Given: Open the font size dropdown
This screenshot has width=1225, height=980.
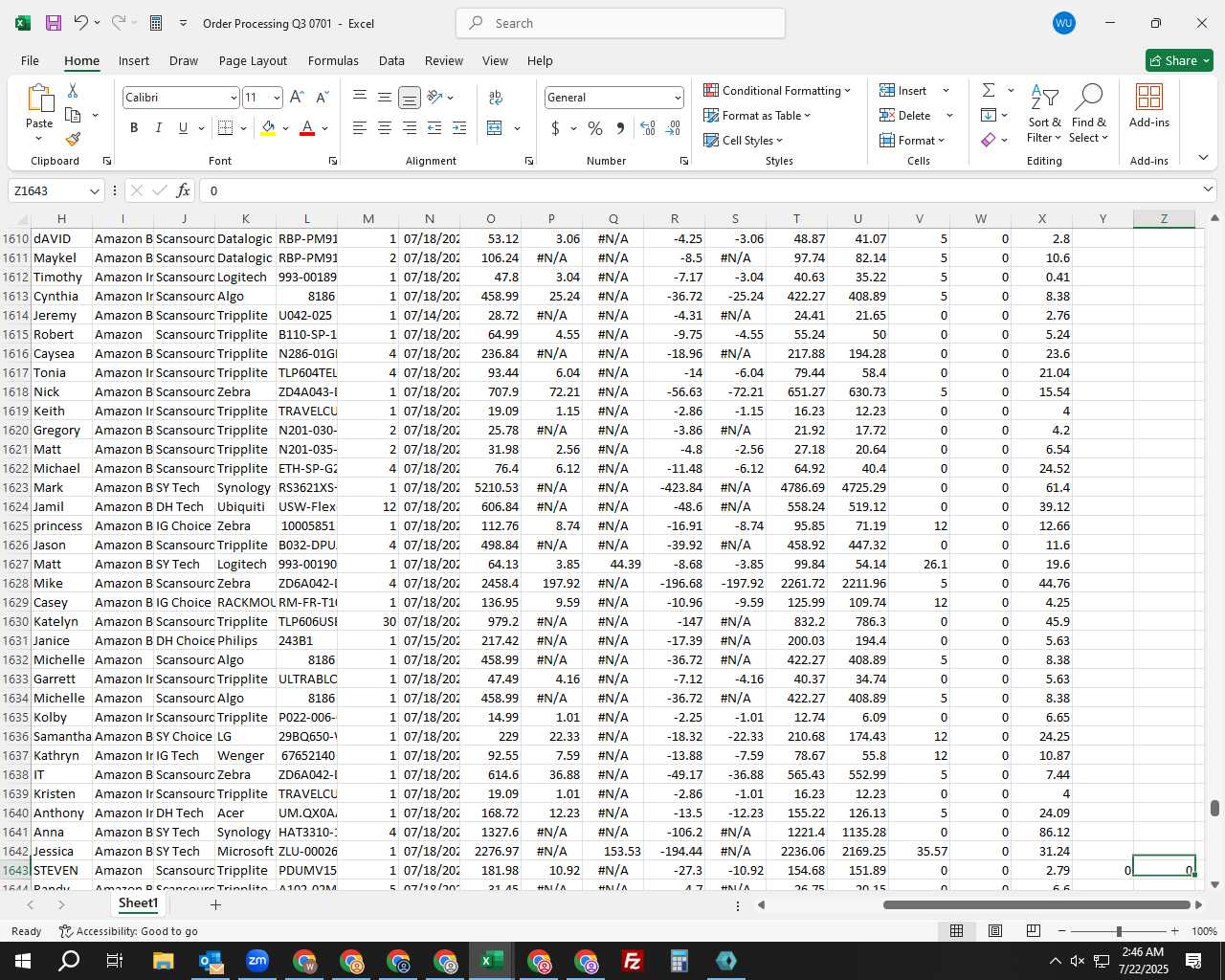Looking at the screenshot, I should [277, 98].
